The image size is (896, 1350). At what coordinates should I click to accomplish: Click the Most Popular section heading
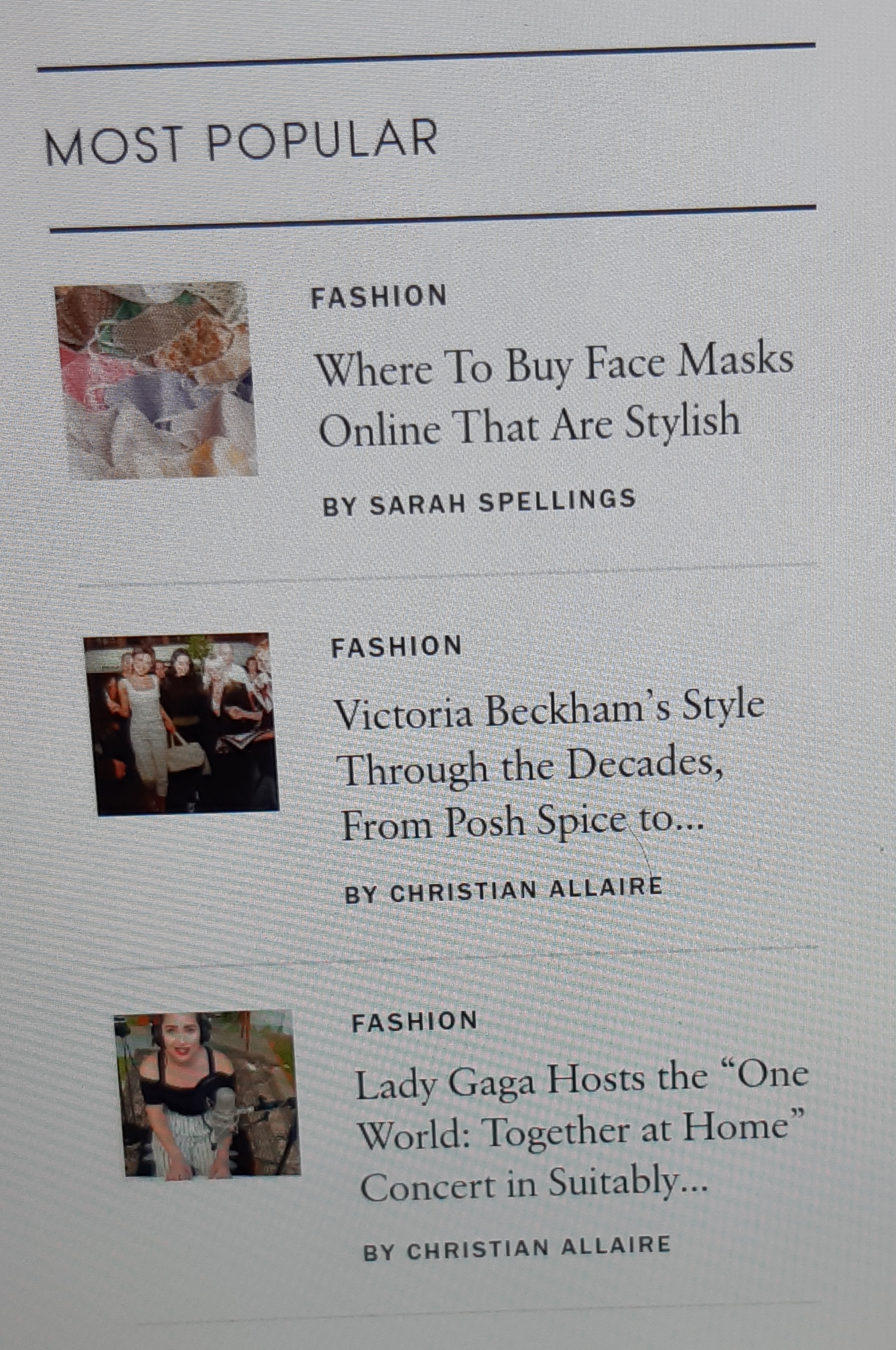[x=241, y=142]
